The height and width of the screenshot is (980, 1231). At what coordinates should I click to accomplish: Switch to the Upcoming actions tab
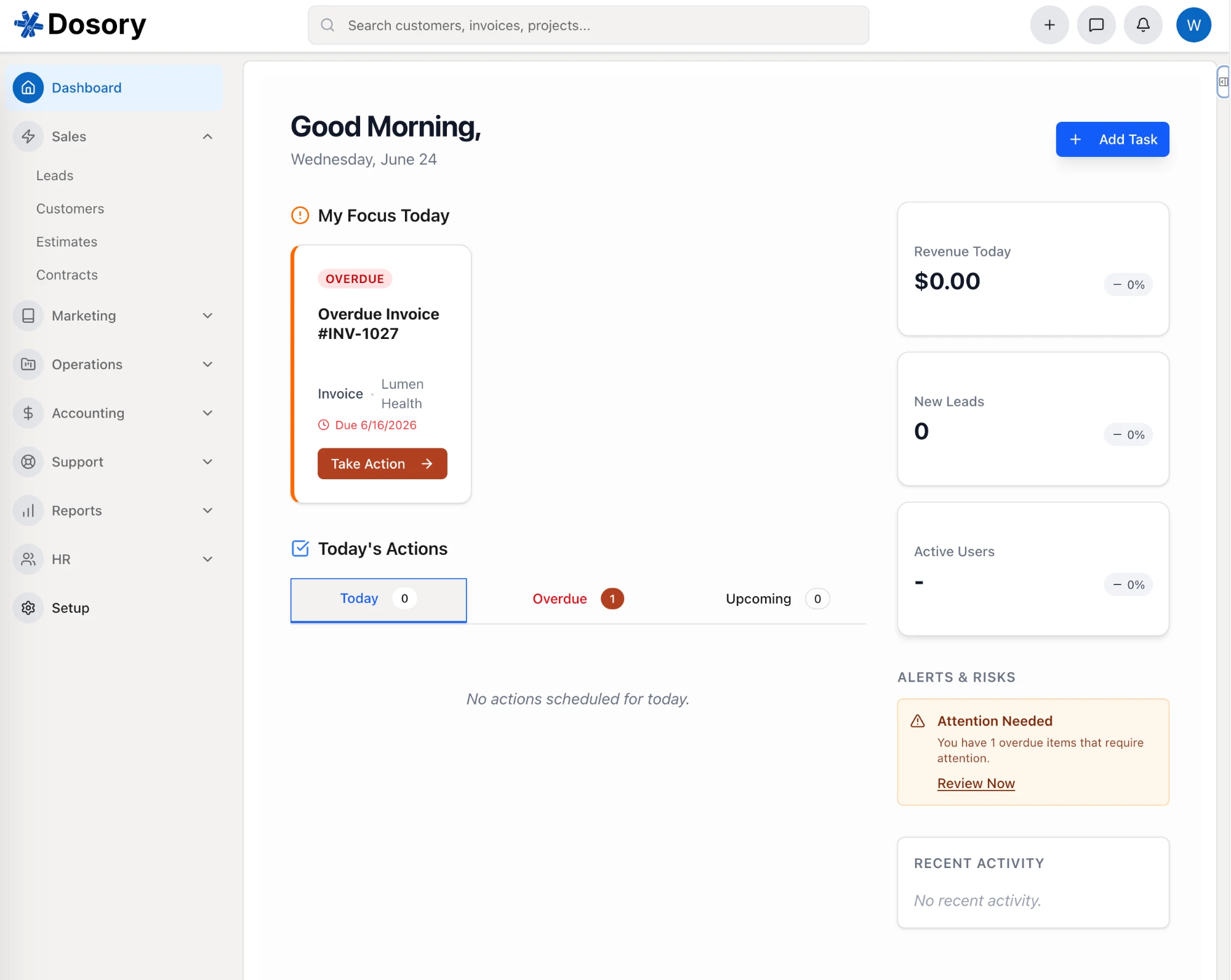(x=777, y=599)
